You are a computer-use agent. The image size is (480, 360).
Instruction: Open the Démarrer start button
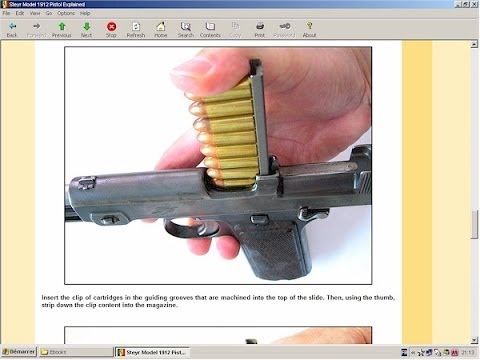tap(19, 352)
